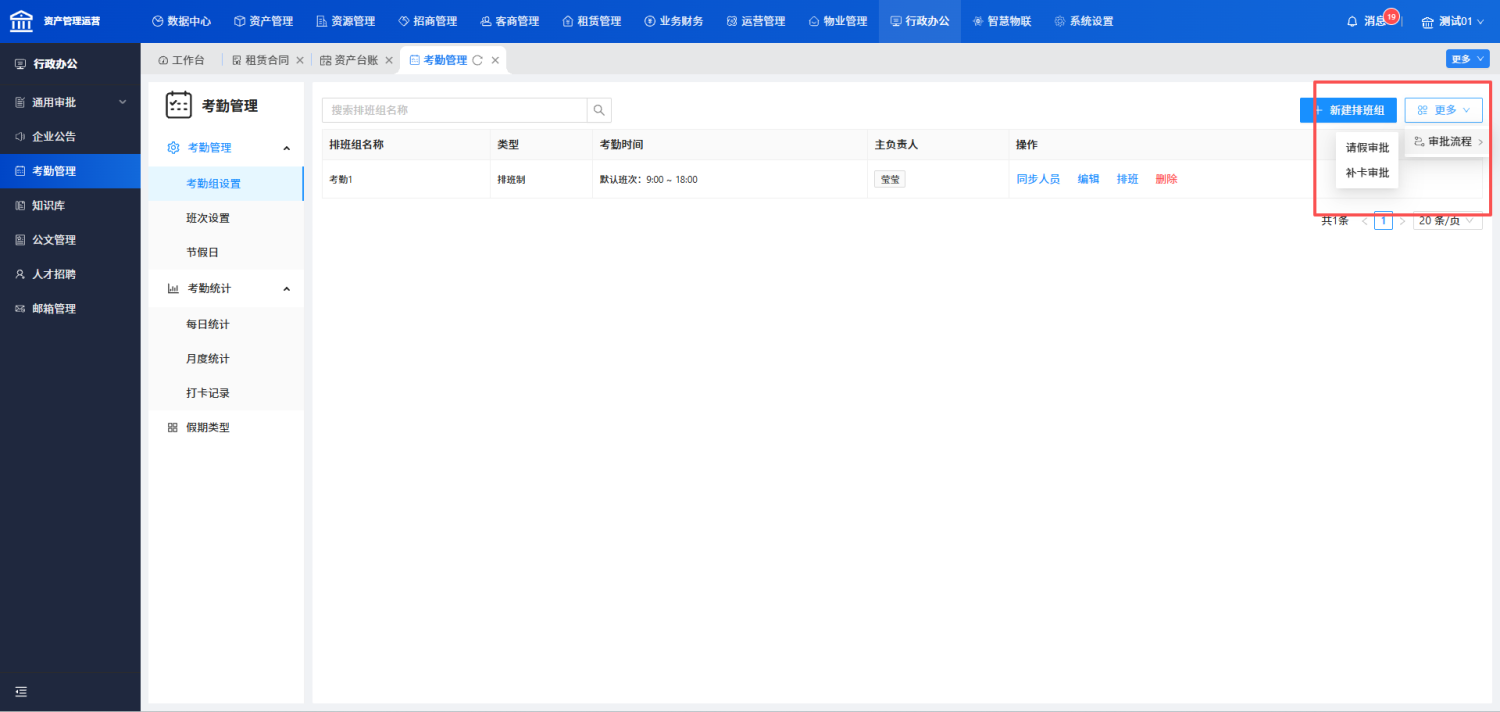This screenshot has height=712, width=1500.
Task: Open 公文管理 in left sidebar
Action: click(70, 240)
